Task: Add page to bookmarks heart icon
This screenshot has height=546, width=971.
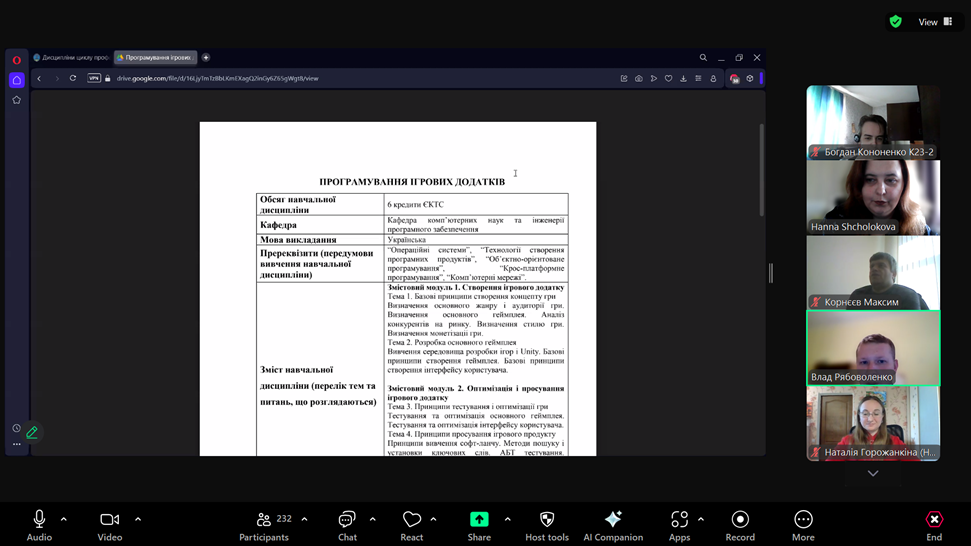Action: (x=668, y=79)
